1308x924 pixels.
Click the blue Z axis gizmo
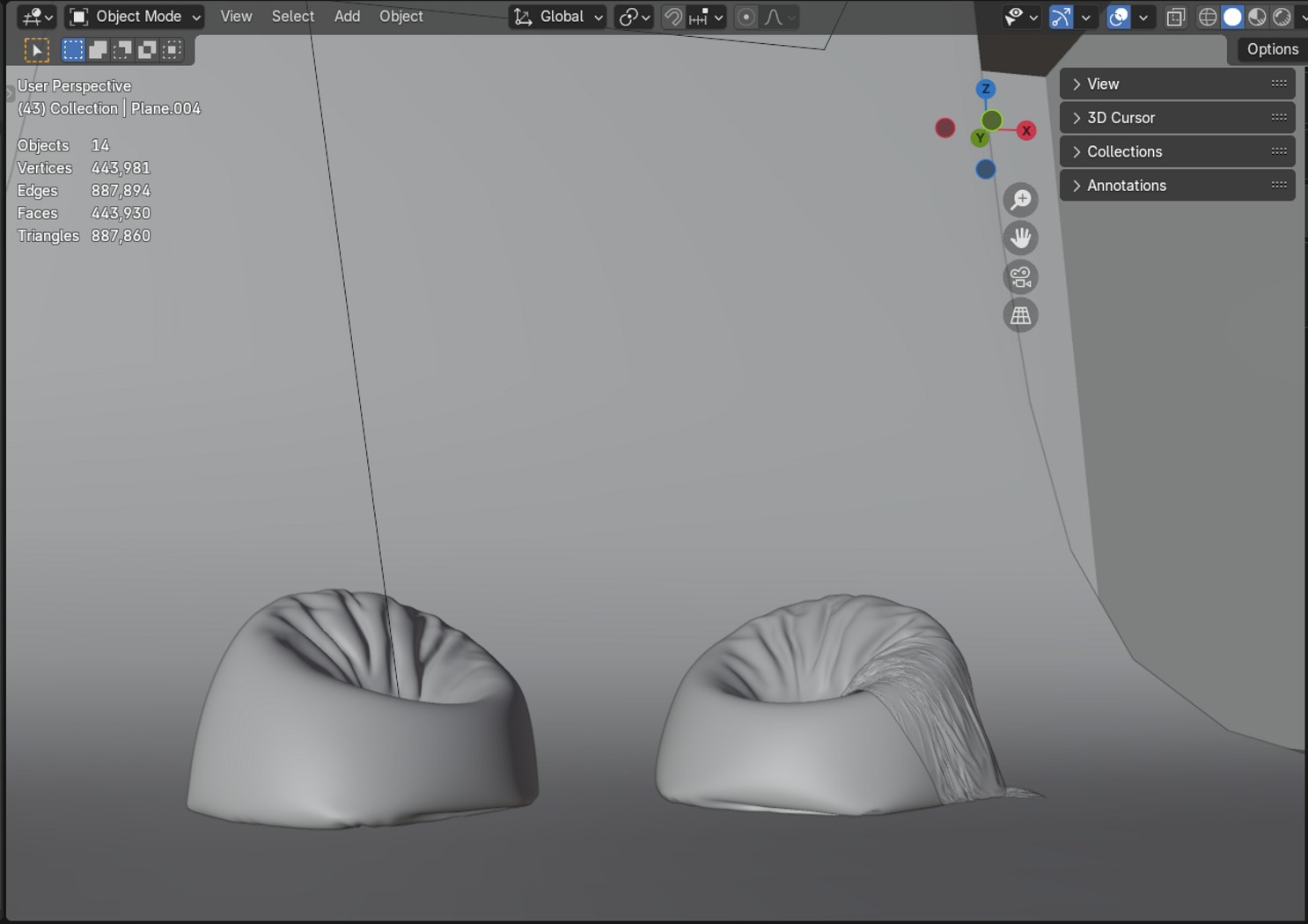point(986,89)
